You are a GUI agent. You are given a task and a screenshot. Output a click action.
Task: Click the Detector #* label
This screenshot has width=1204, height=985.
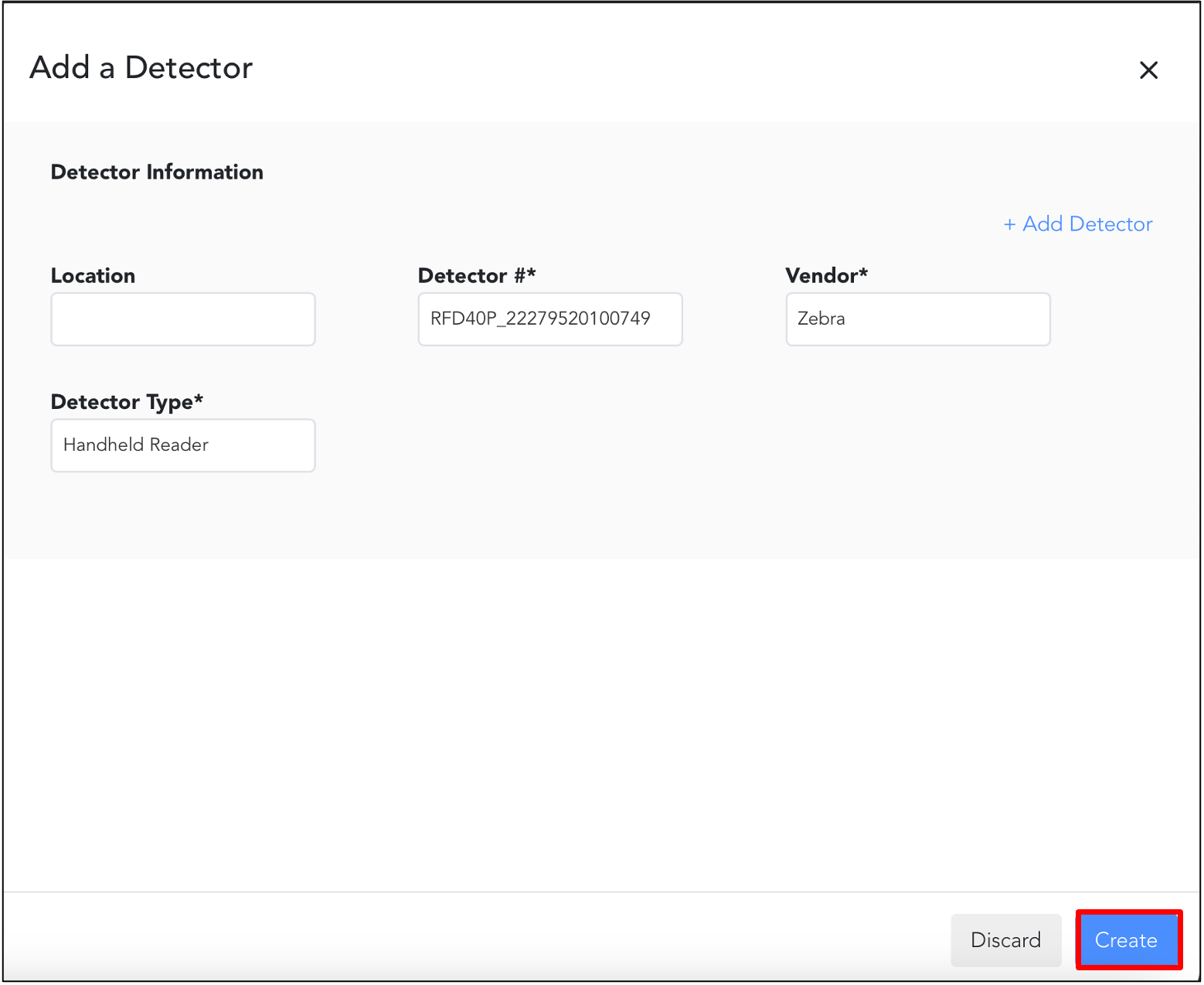477,276
